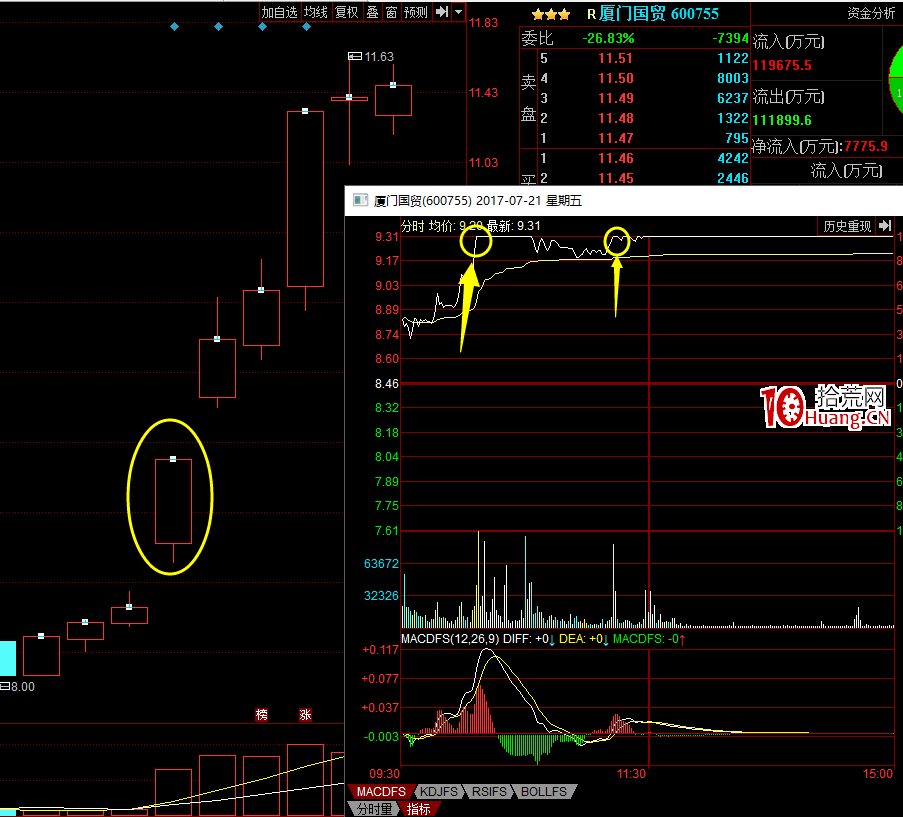Click the third blue diamond event marker
The width and height of the screenshot is (903, 817).
262,26
